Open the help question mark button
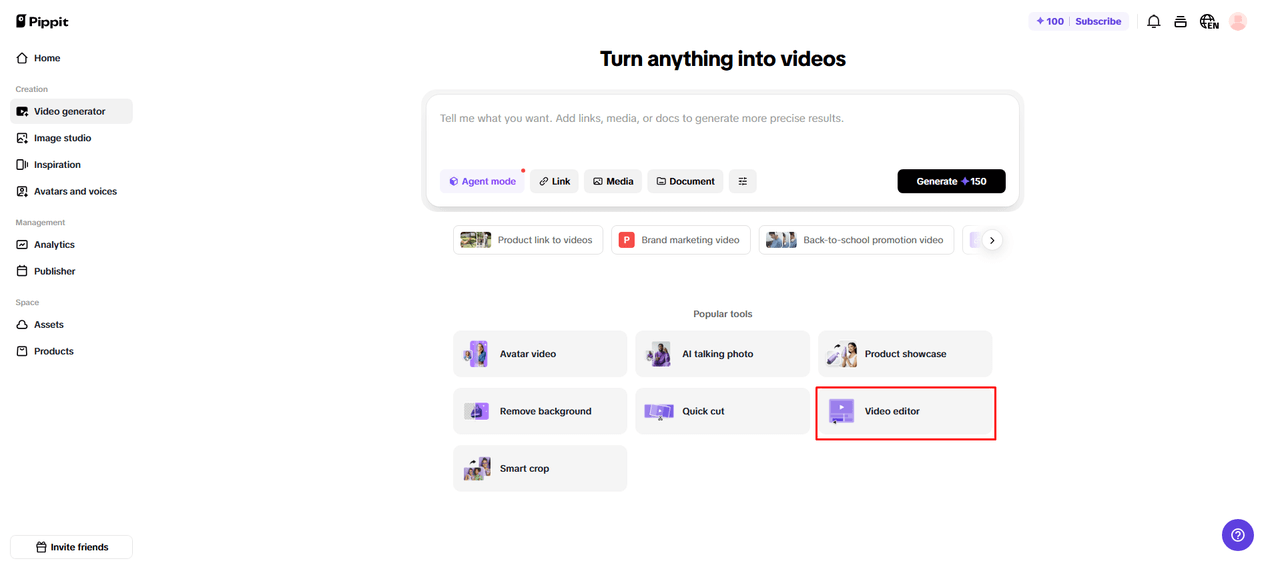 [x=1237, y=535]
